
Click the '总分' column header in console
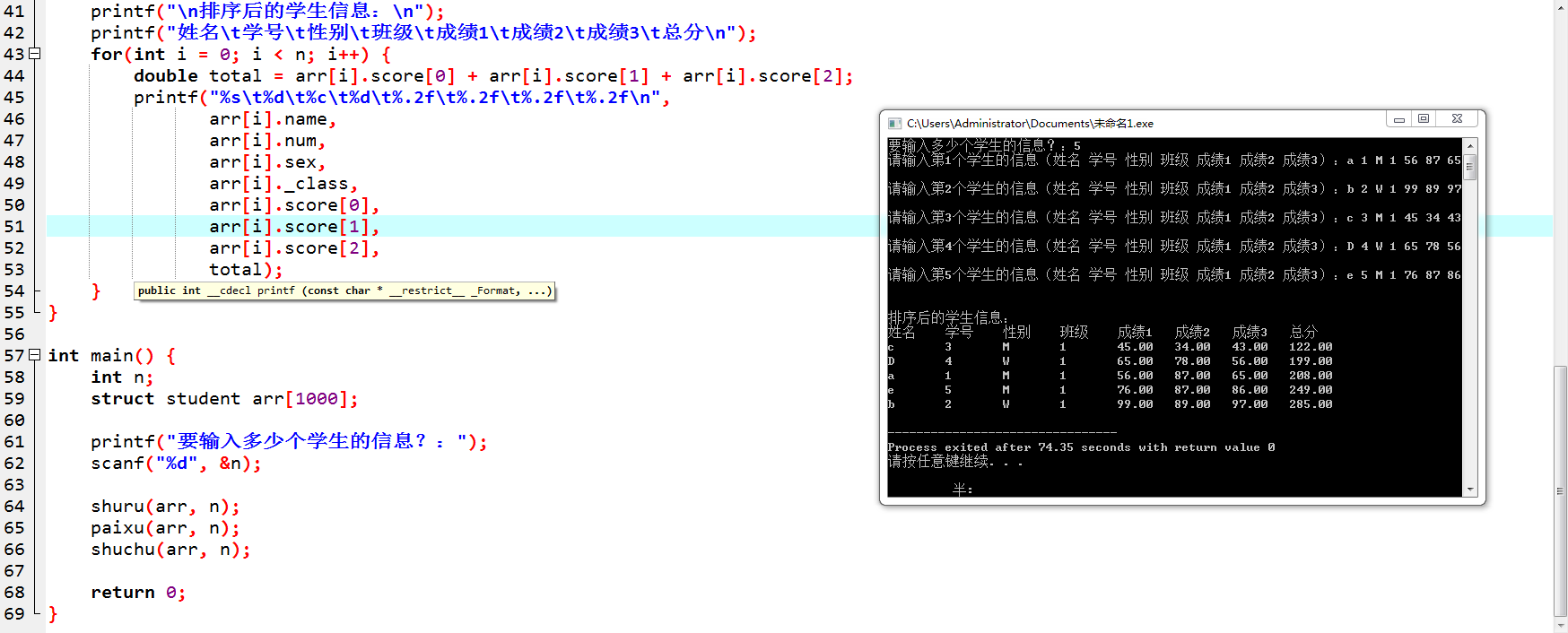1303,332
